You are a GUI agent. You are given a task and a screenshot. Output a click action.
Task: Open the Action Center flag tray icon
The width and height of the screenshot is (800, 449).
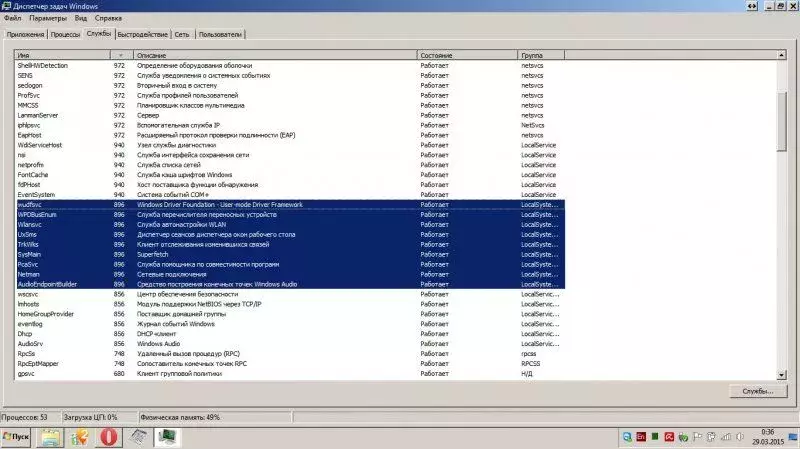coord(697,437)
